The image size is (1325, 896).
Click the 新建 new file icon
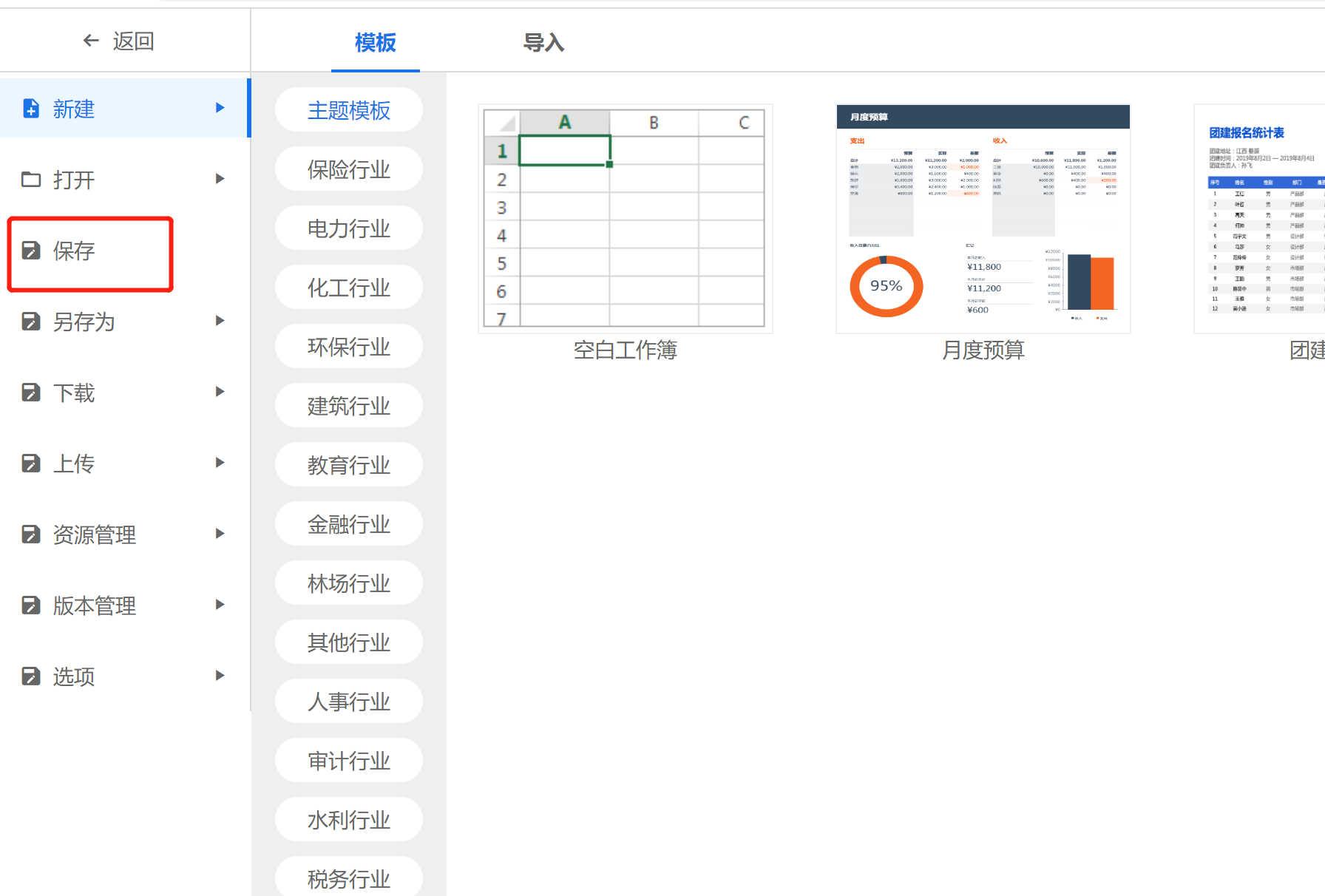[x=31, y=109]
